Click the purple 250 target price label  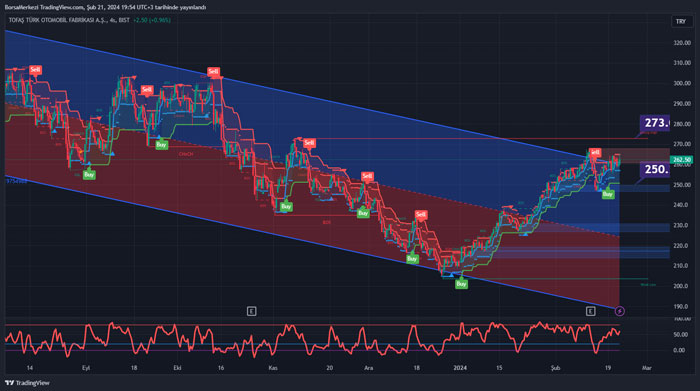[x=655, y=169]
